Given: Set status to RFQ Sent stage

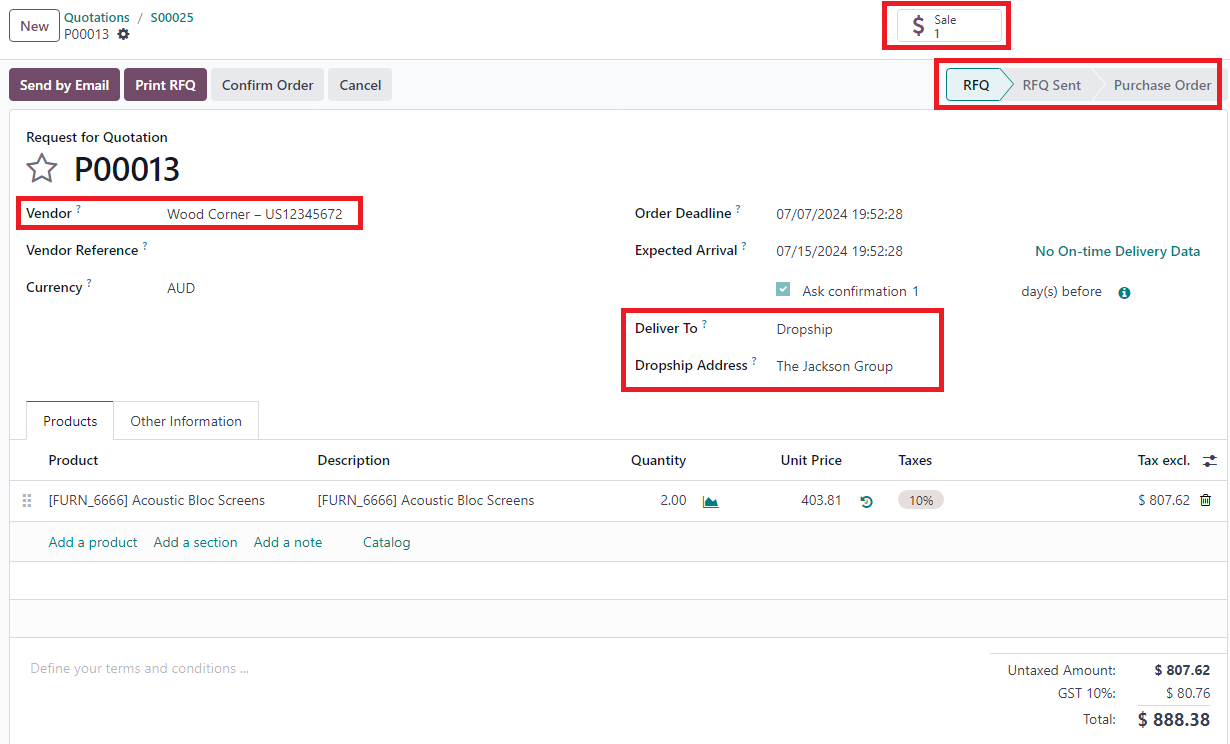Looking at the screenshot, I should point(1051,85).
